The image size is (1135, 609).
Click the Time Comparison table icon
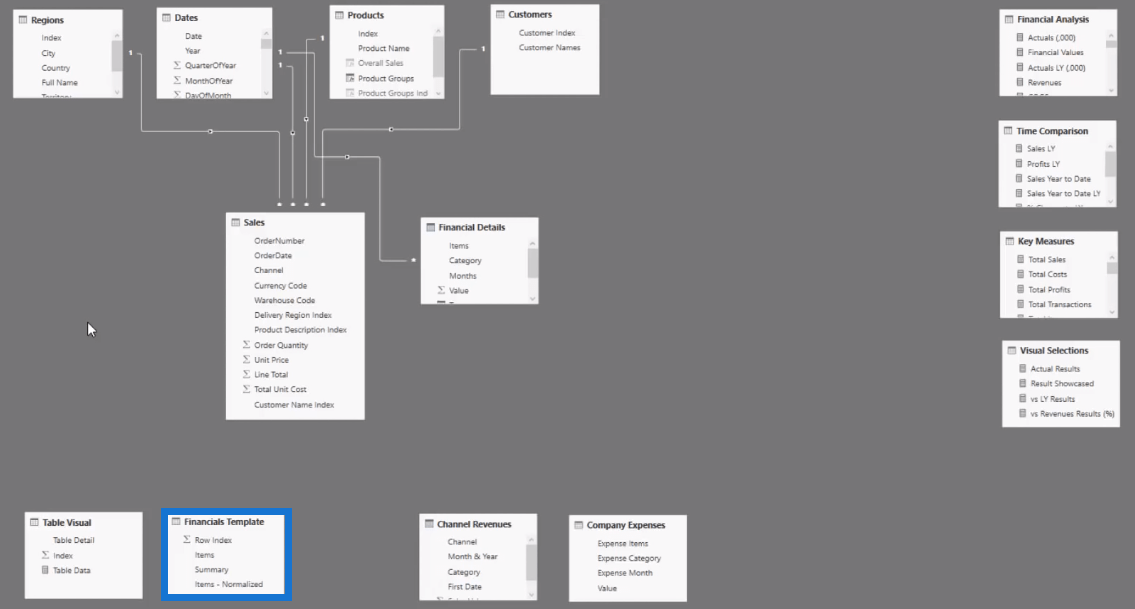(1008, 131)
